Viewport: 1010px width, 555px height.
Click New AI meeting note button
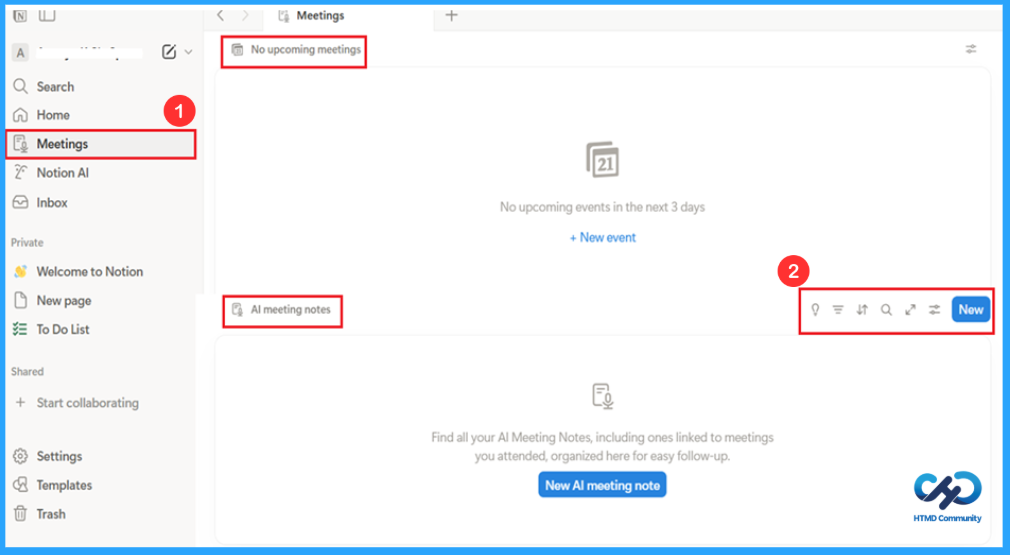click(602, 485)
